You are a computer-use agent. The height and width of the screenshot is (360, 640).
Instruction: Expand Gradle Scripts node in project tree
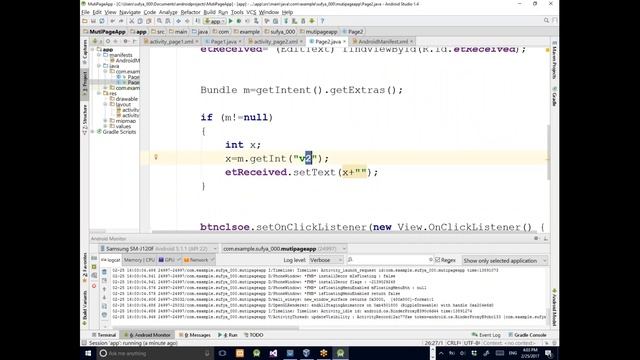tap(93, 132)
